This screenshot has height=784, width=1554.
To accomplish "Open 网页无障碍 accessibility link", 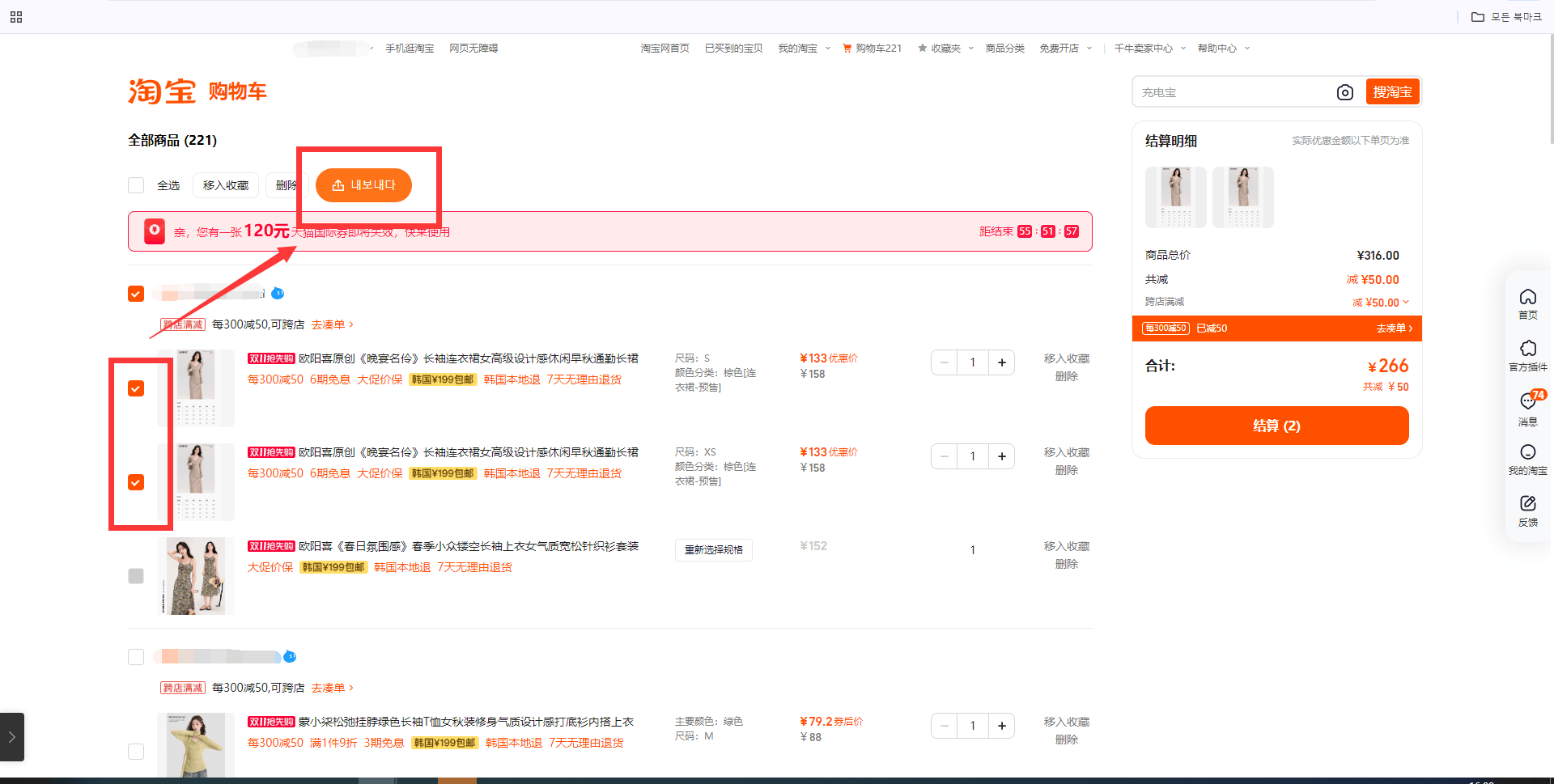I will (x=473, y=49).
